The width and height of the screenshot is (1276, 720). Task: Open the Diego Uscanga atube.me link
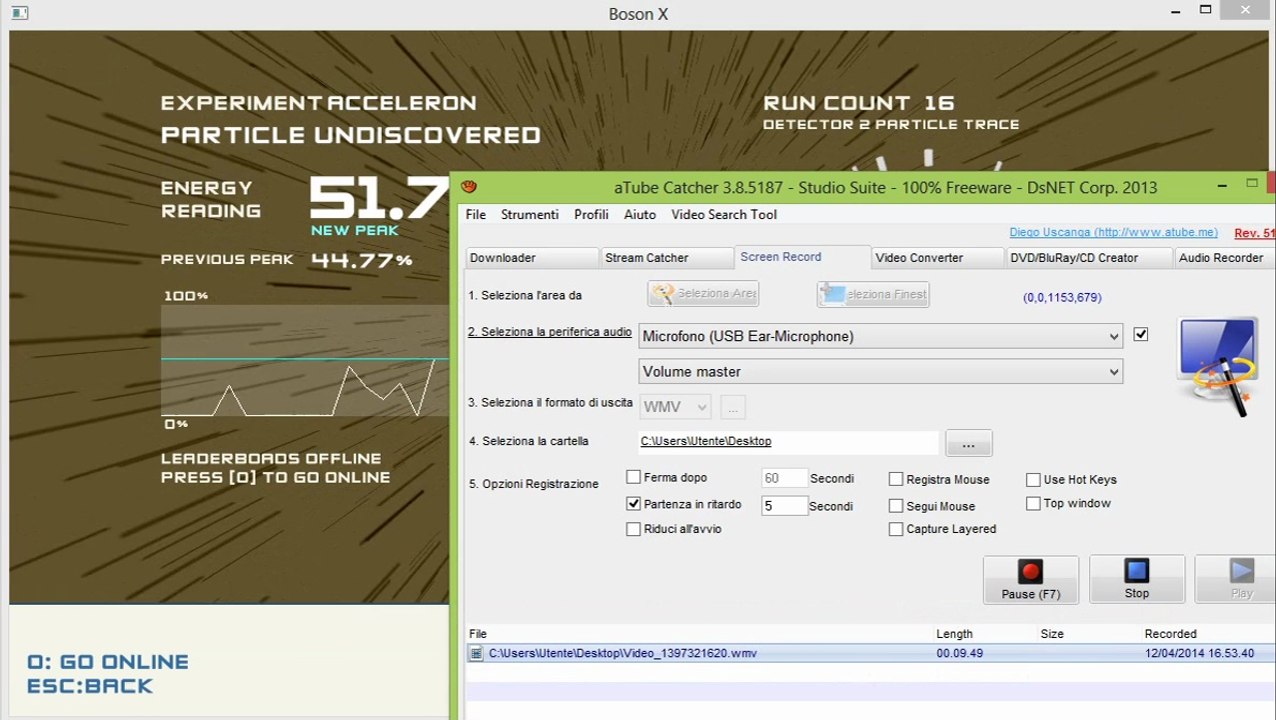[1113, 232]
